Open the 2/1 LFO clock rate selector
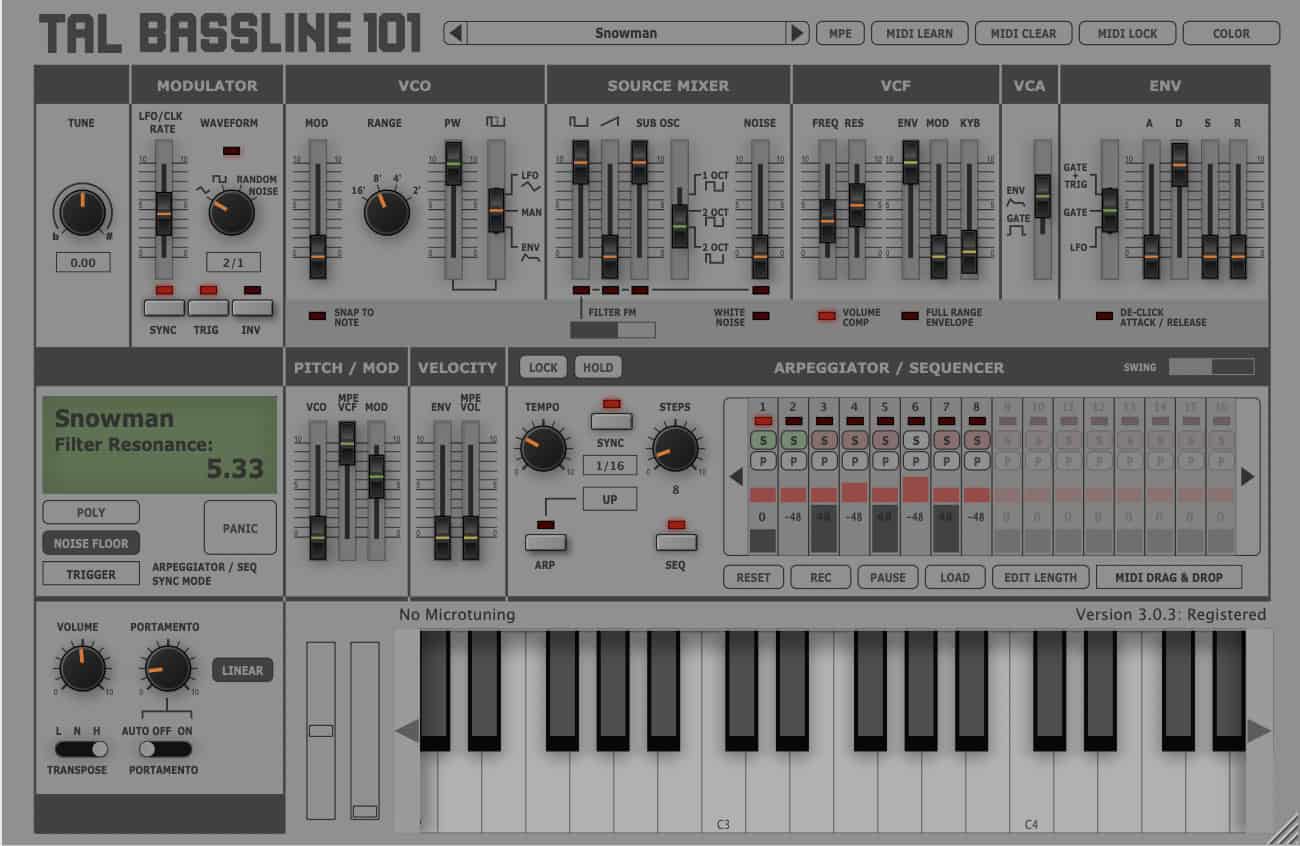Screen dimensions: 1300x846 pyautogui.click(x=232, y=261)
